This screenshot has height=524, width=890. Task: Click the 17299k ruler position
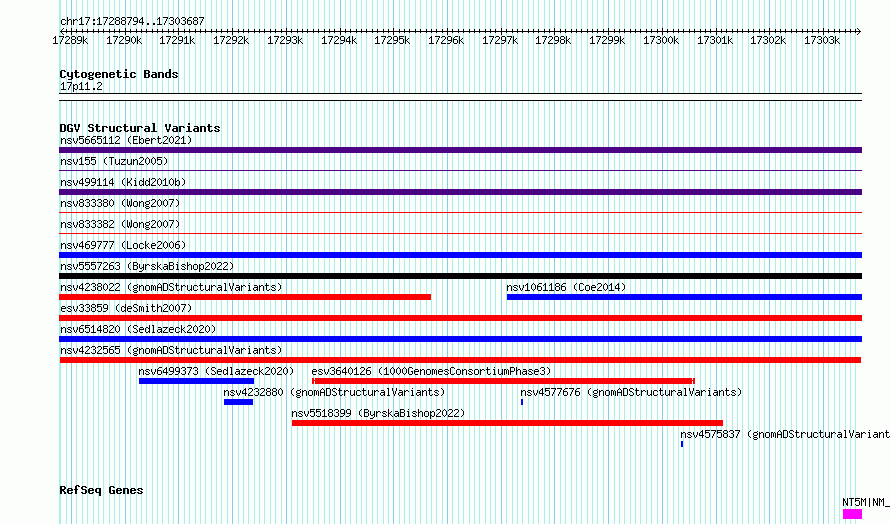[607, 40]
